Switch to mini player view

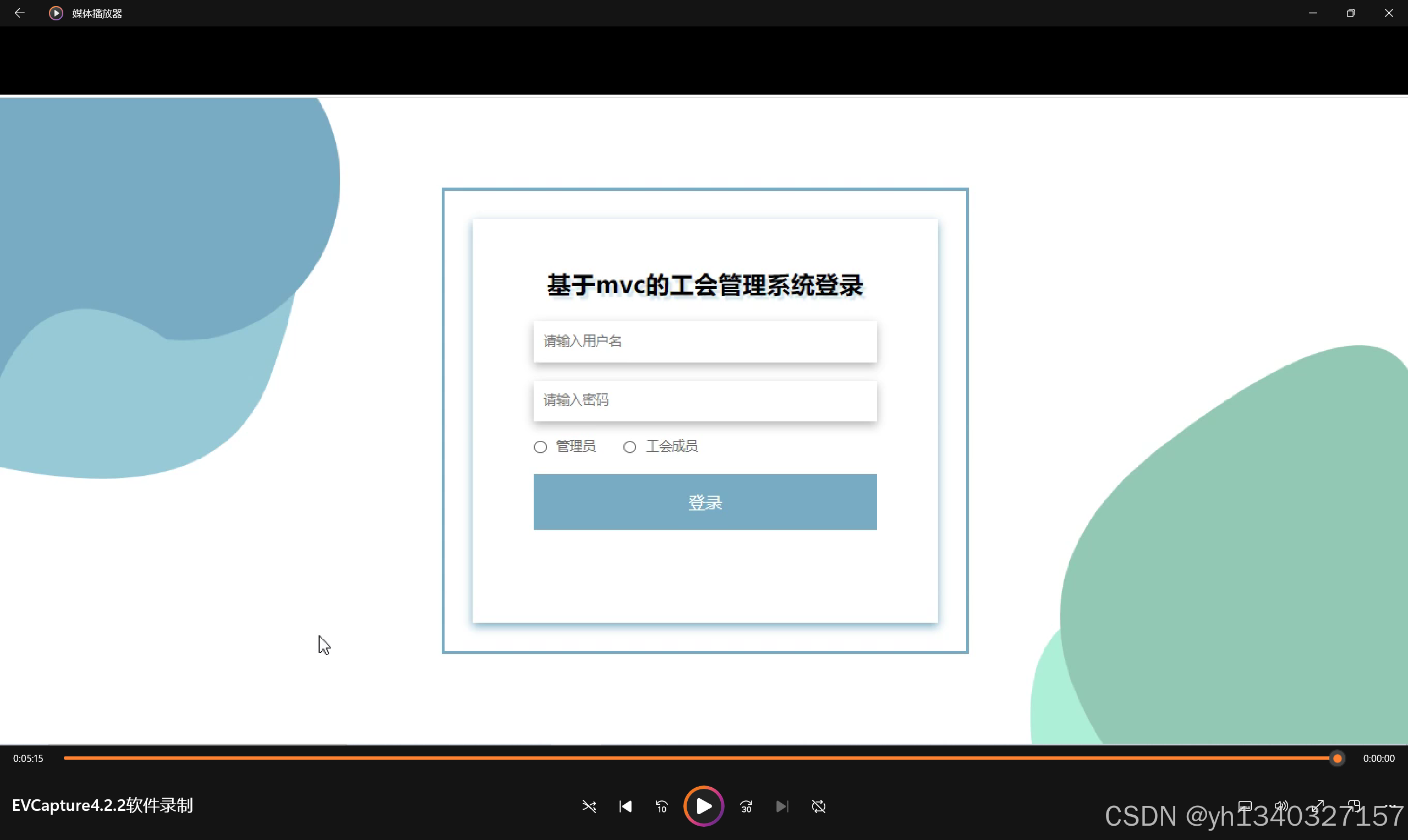[x=1354, y=805]
